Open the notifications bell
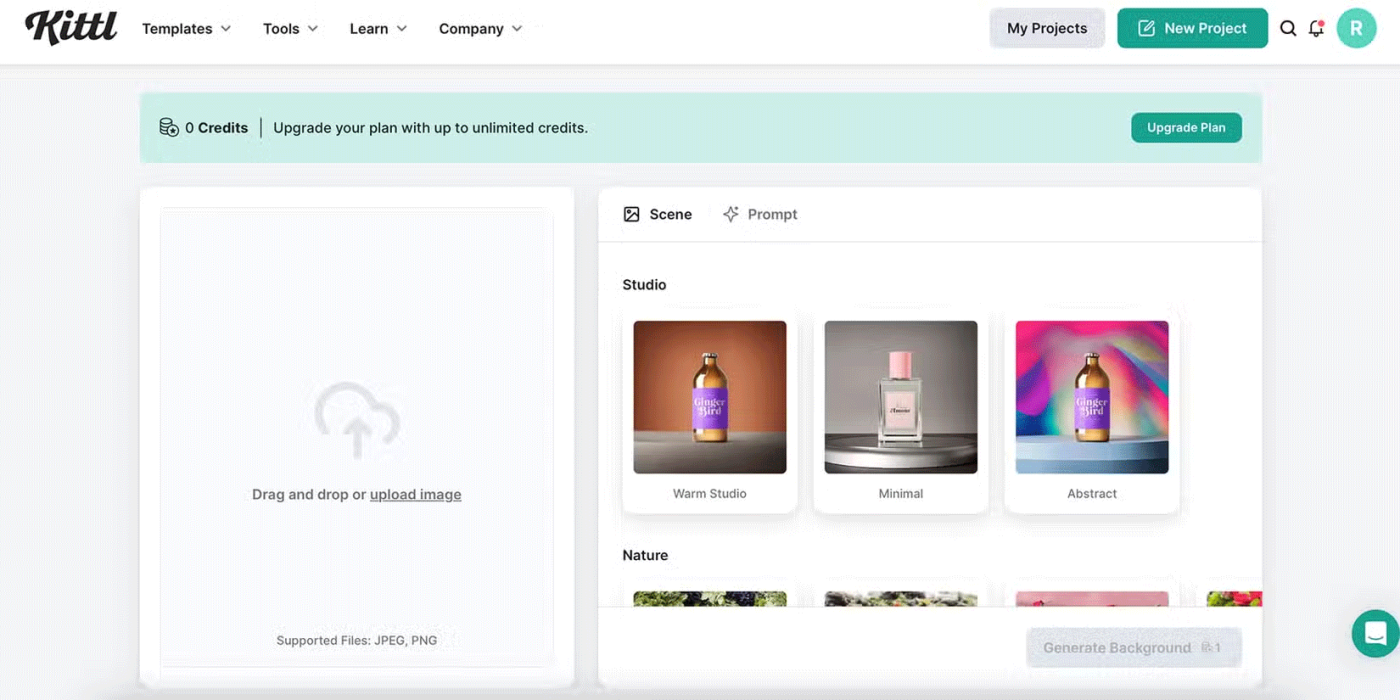This screenshot has height=700, width=1400. [x=1316, y=28]
